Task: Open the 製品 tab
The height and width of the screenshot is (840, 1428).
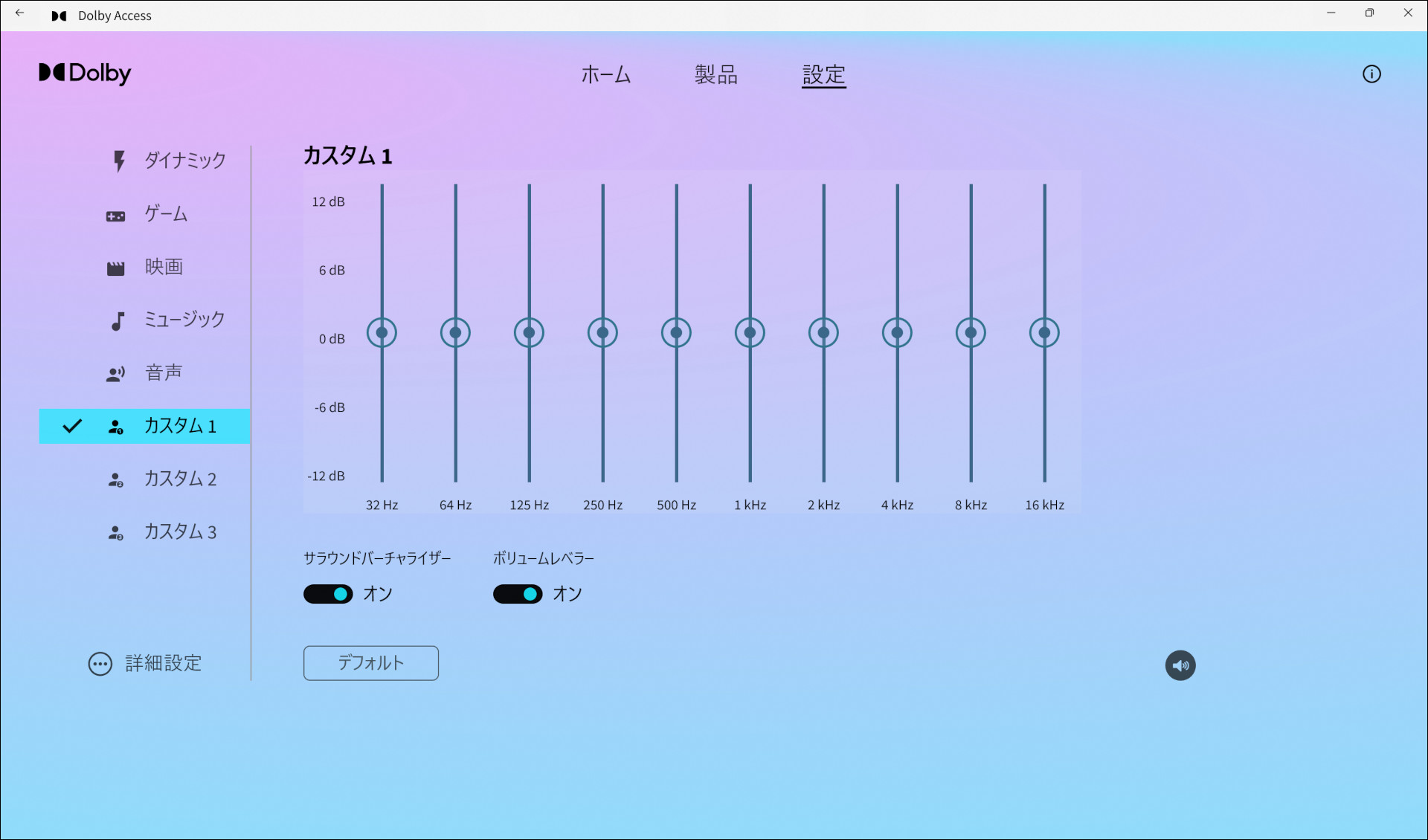Action: 715,74
